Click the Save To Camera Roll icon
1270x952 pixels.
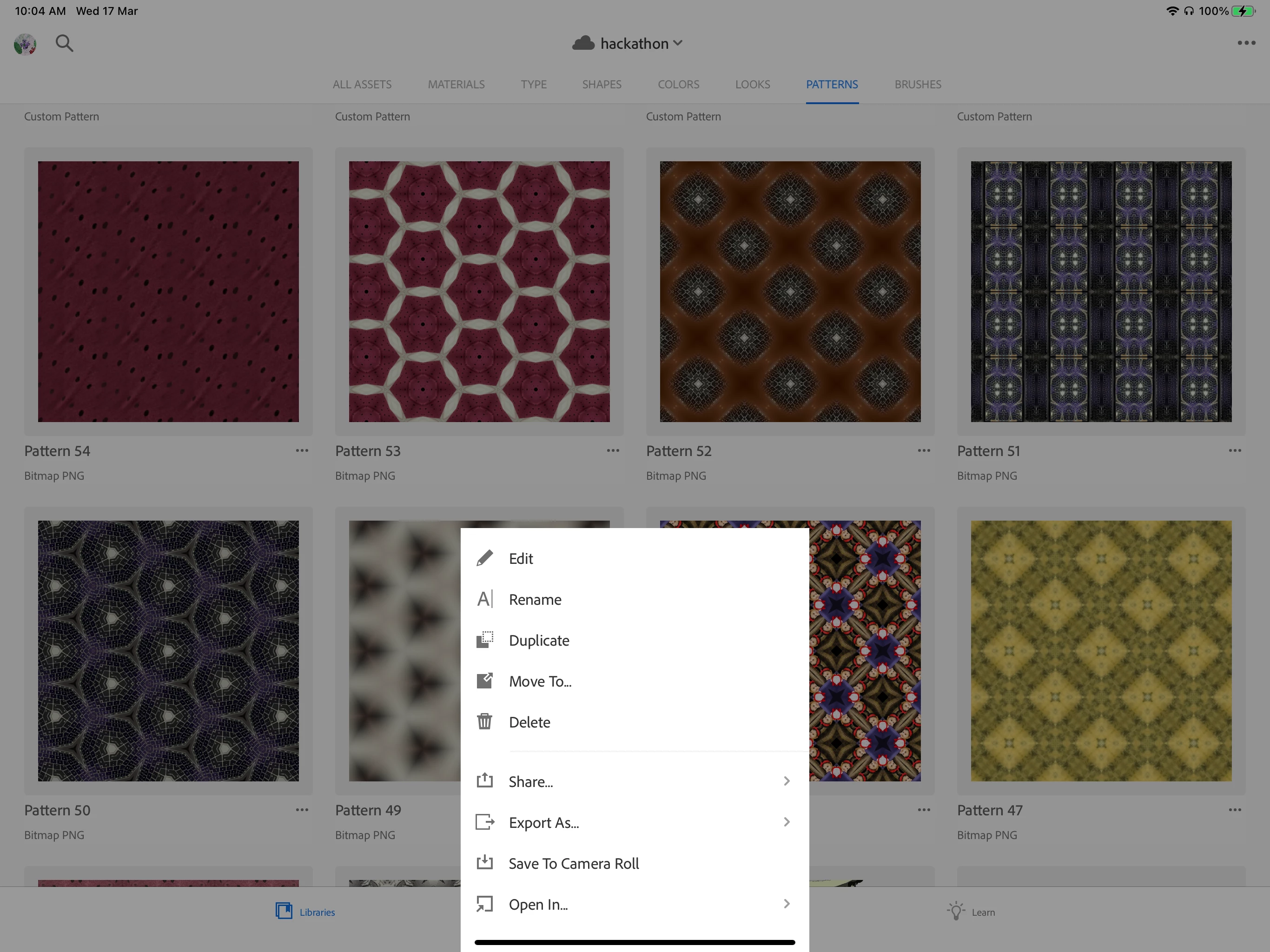(484, 863)
